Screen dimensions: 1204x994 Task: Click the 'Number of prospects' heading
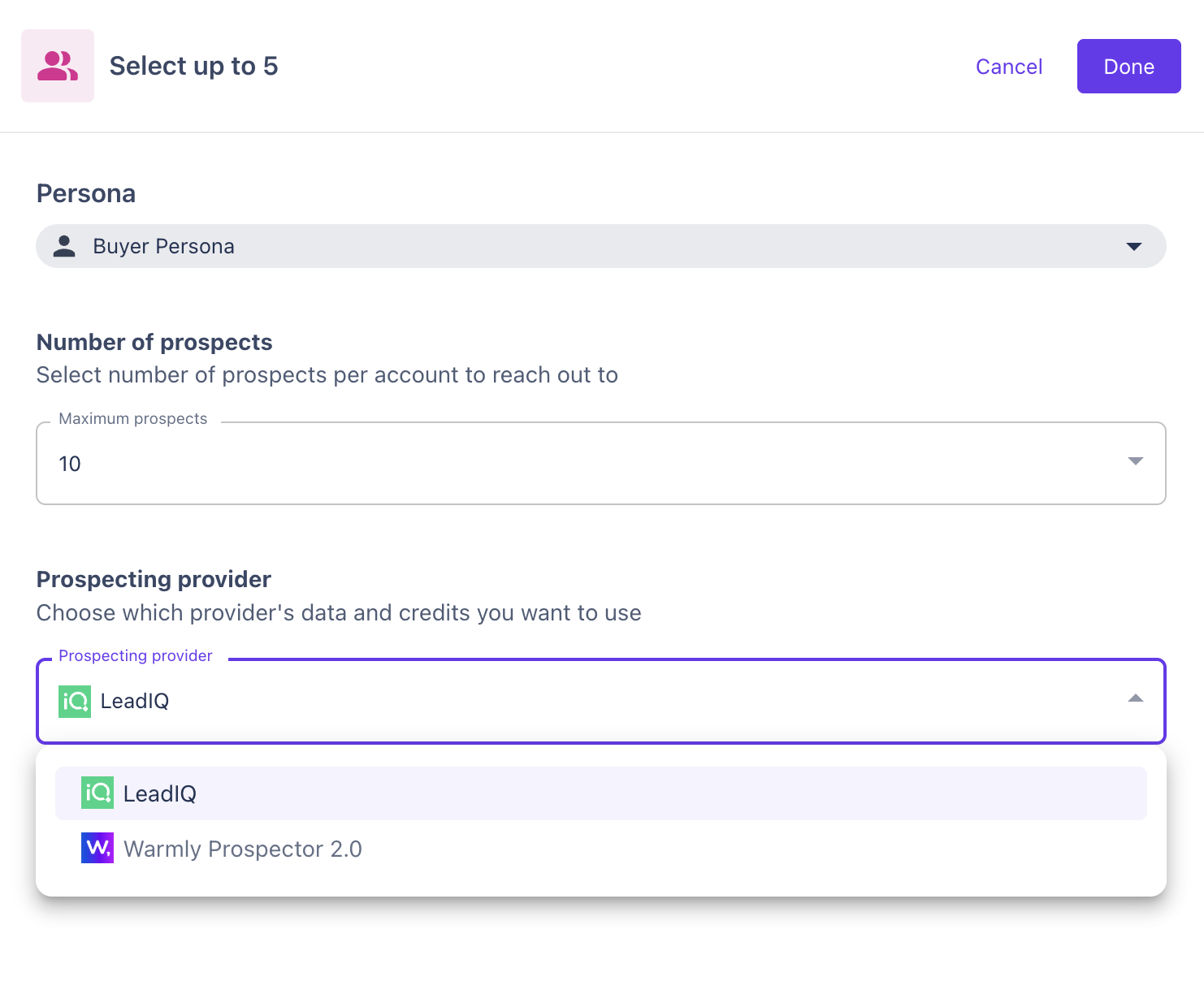154,343
